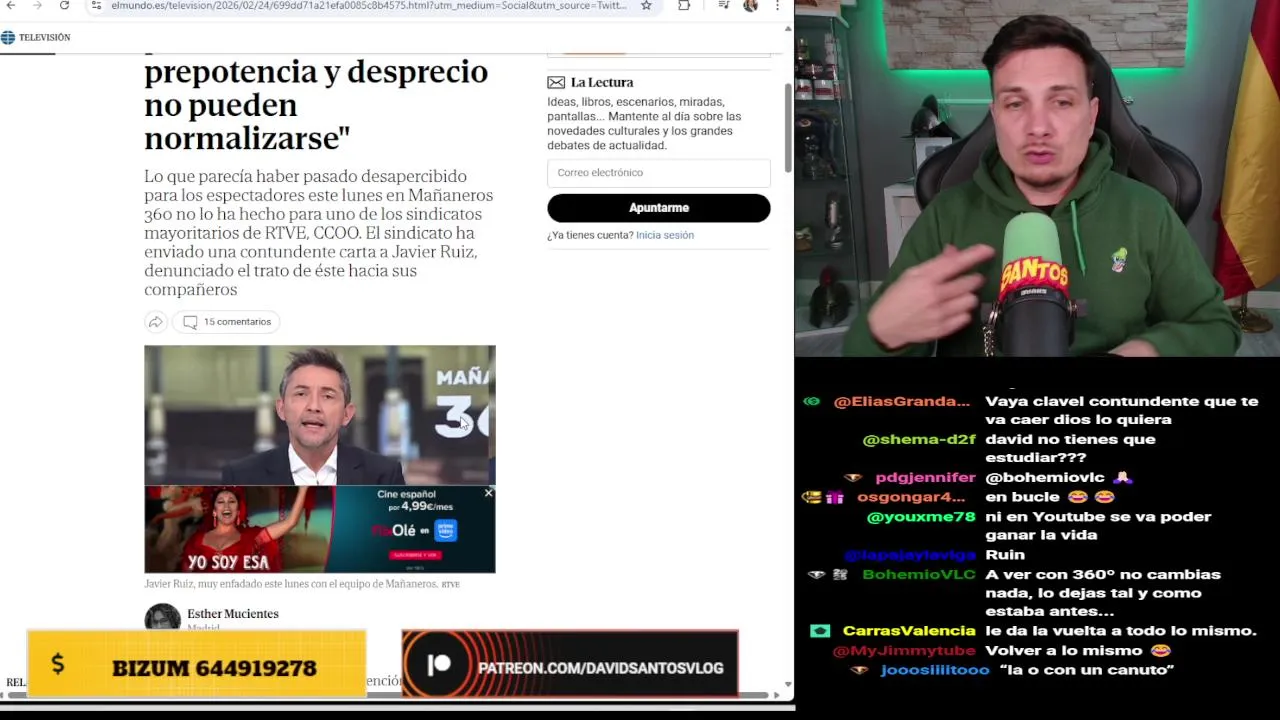The image size is (1280, 720).
Task: Close the Cine español ad
Action: click(488, 493)
